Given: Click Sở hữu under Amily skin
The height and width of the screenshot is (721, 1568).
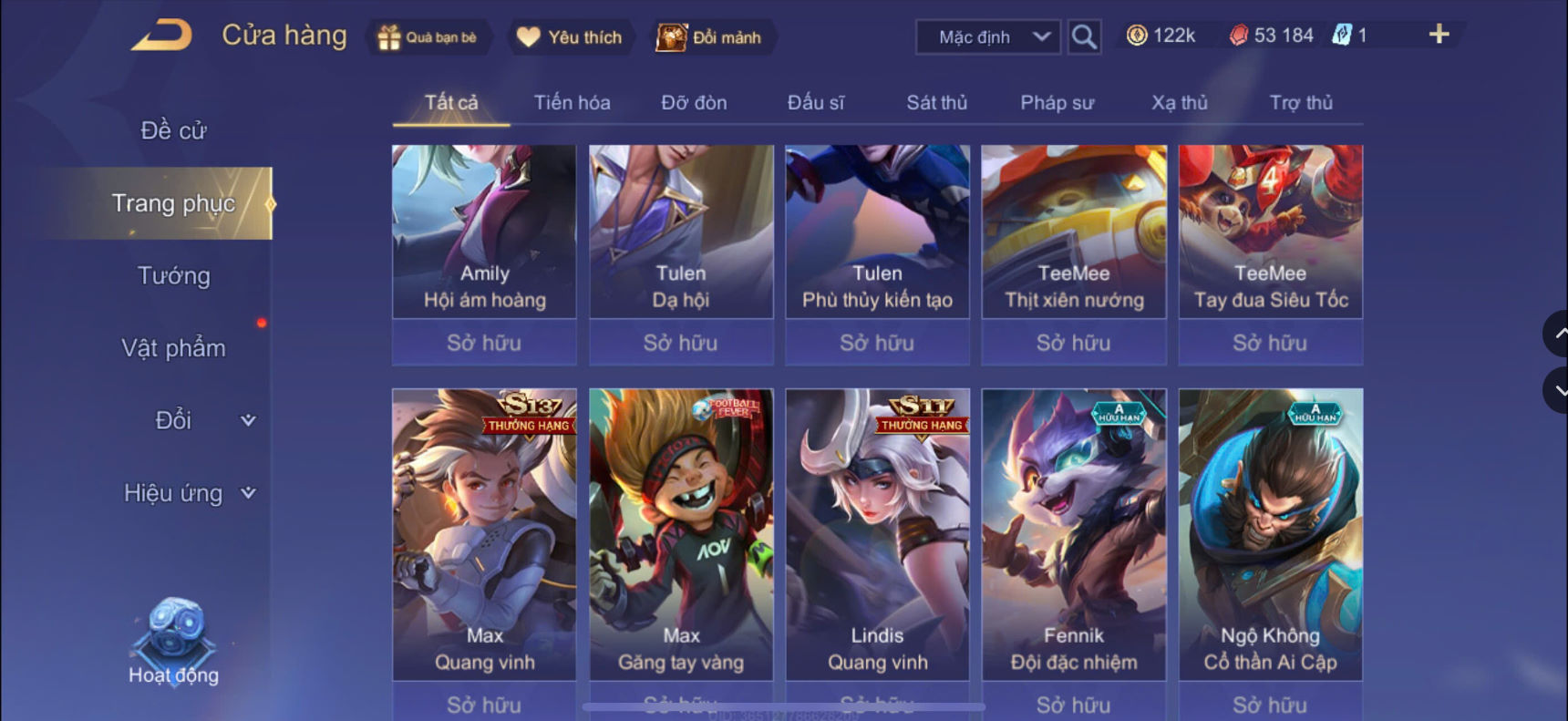Looking at the screenshot, I should (x=484, y=343).
